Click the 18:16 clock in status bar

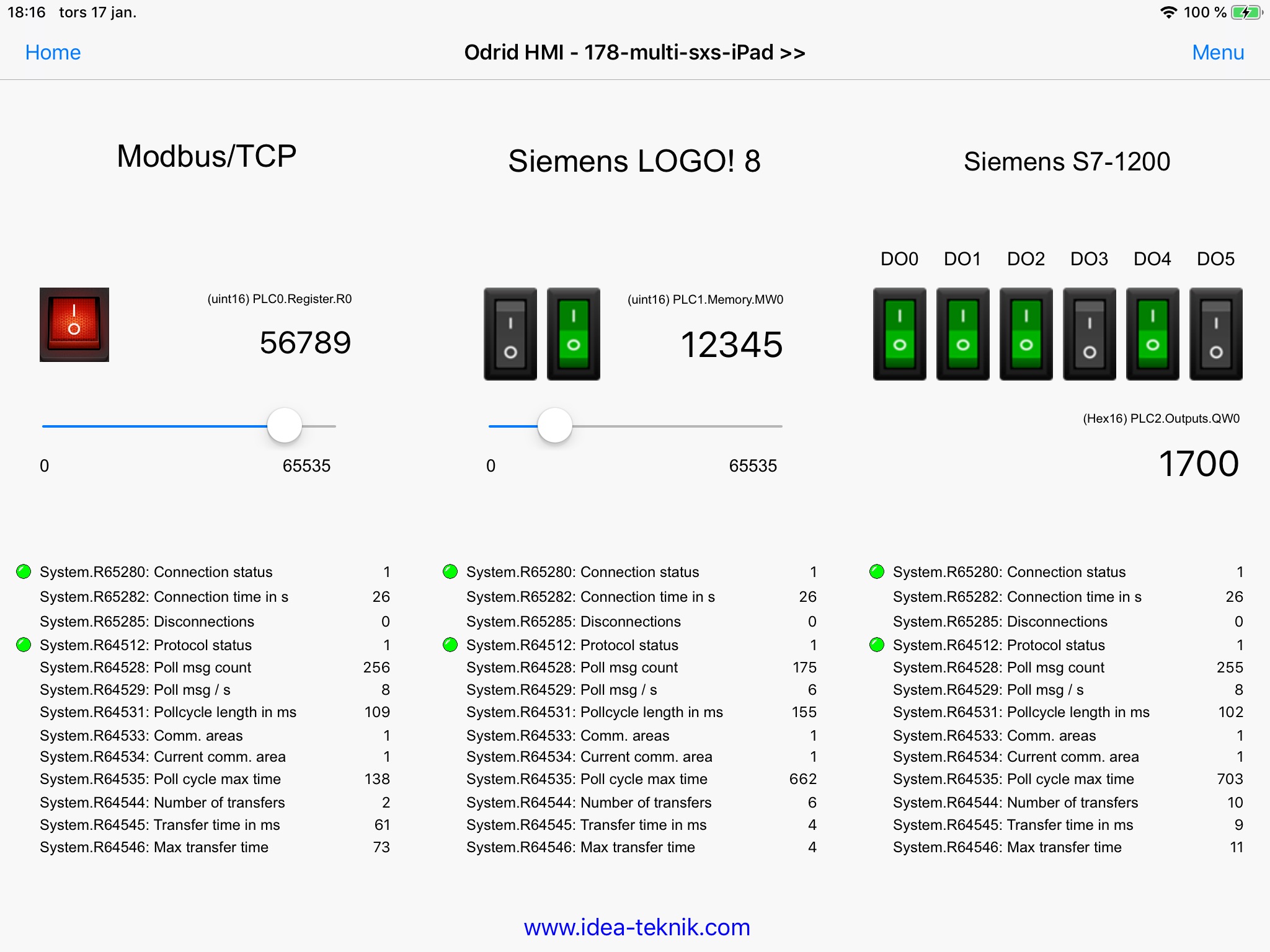coord(27,12)
